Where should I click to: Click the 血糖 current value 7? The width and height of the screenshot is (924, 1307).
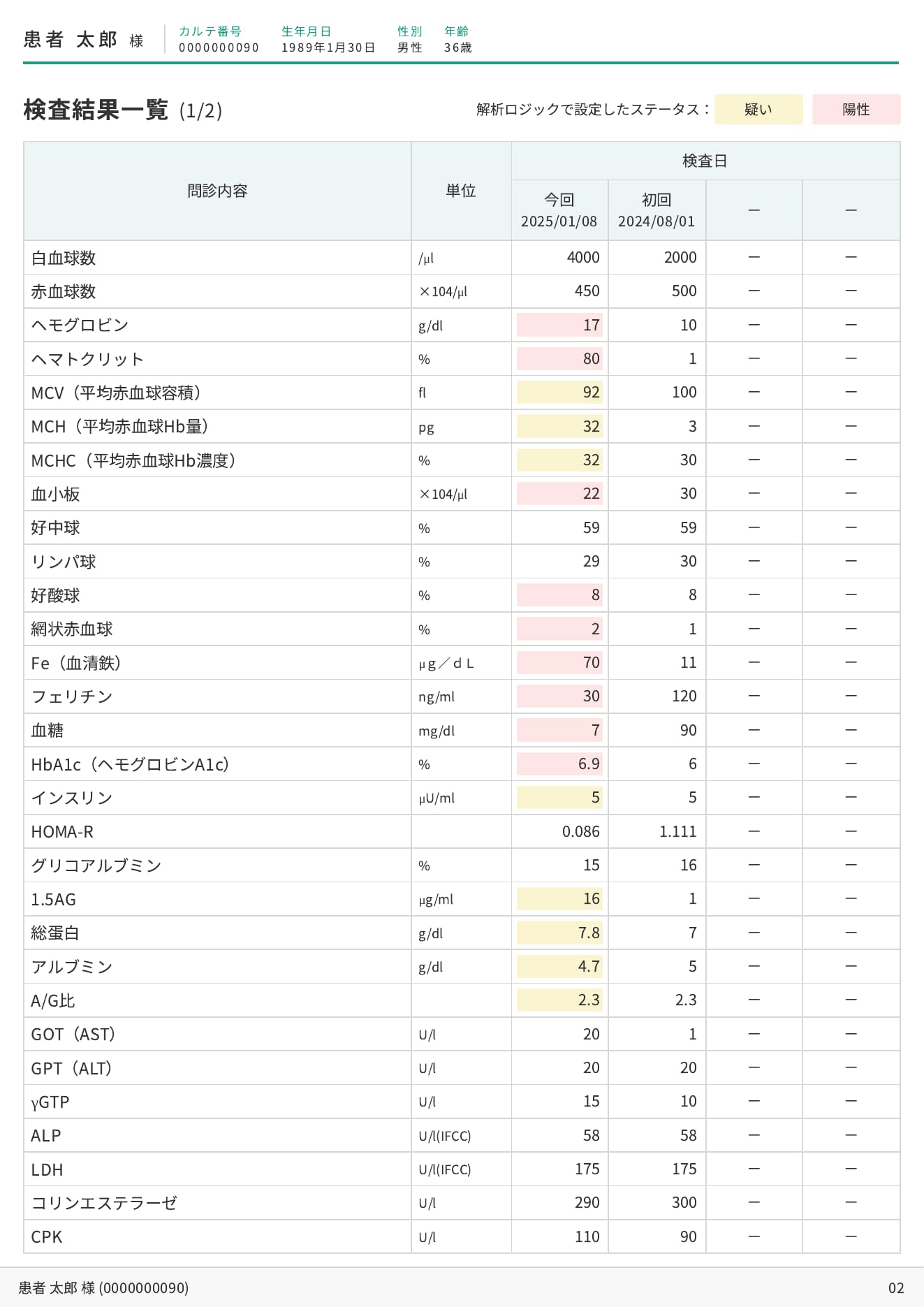(x=559, y=730)
